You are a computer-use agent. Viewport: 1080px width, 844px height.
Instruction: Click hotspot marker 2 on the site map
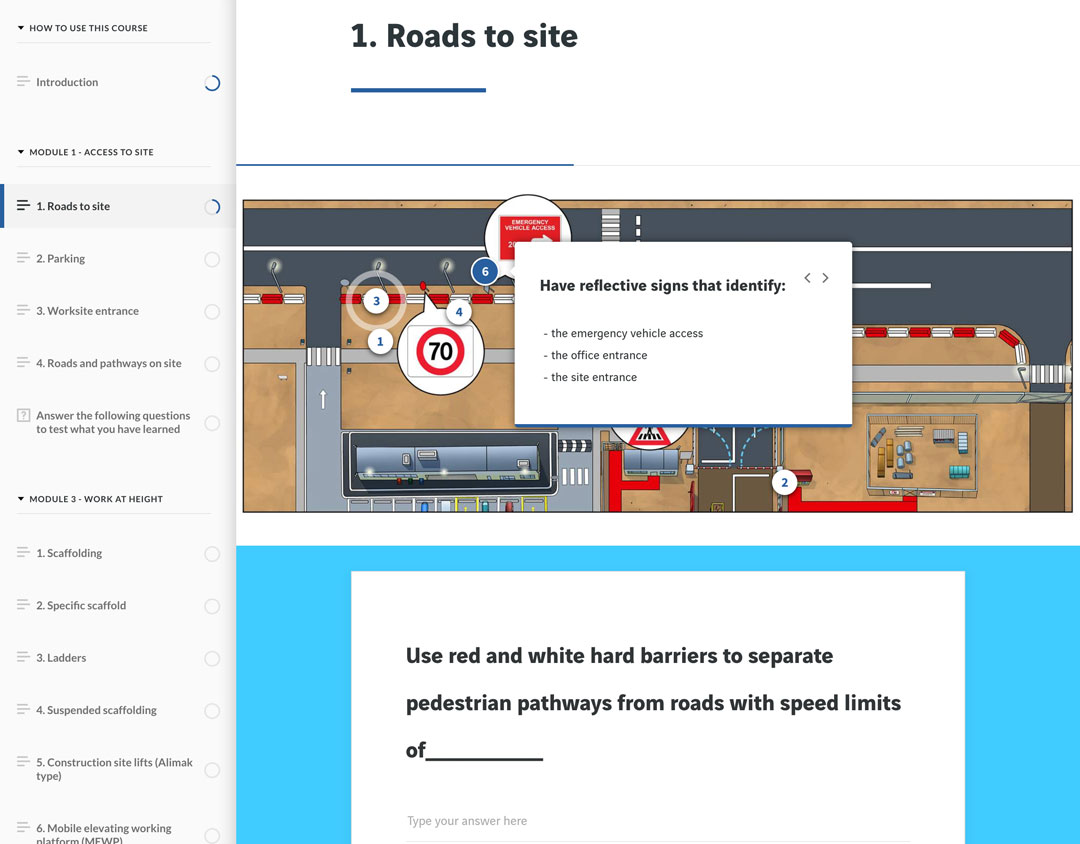click(785, 482)
